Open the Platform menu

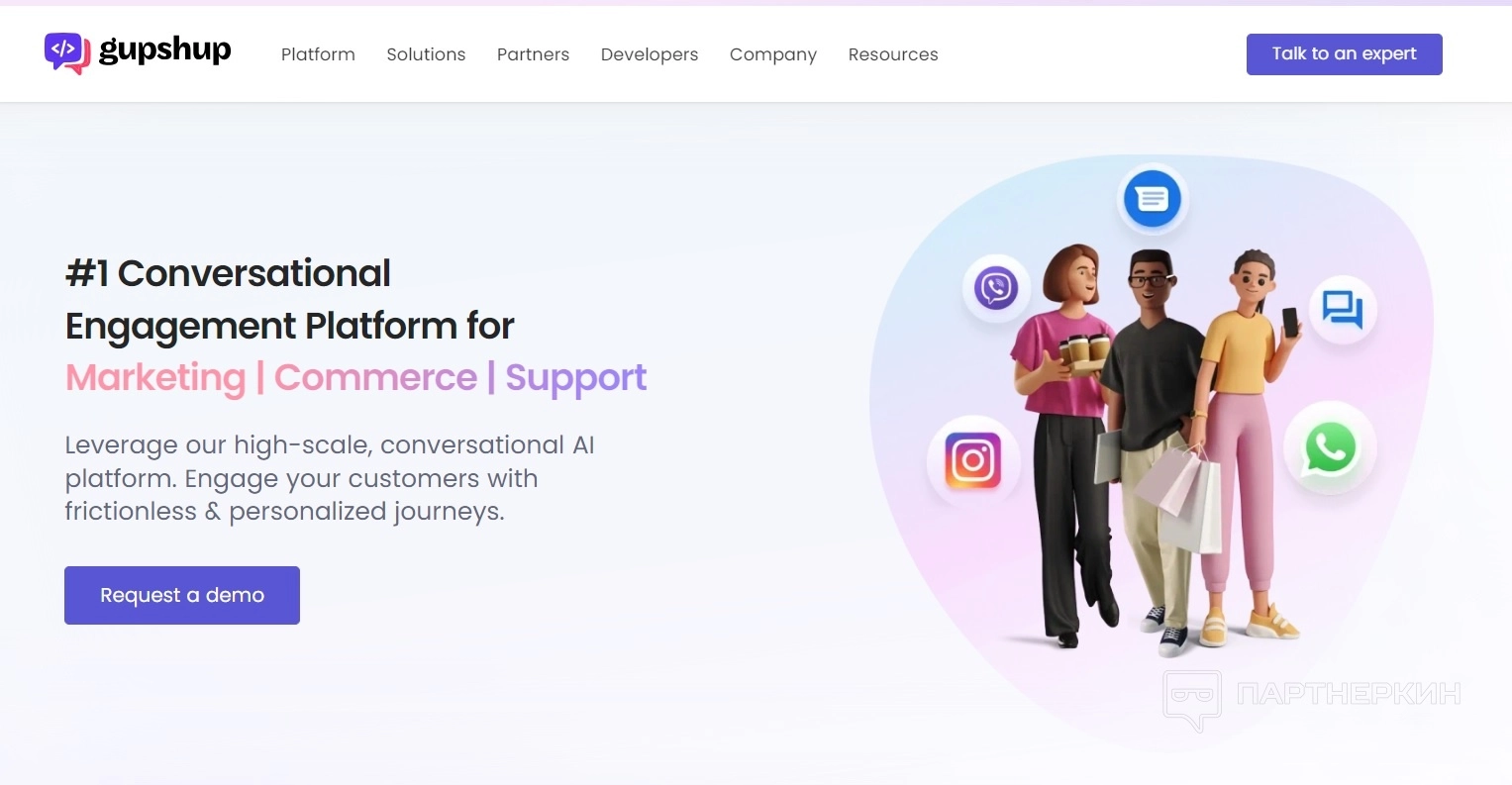point(318,54)
